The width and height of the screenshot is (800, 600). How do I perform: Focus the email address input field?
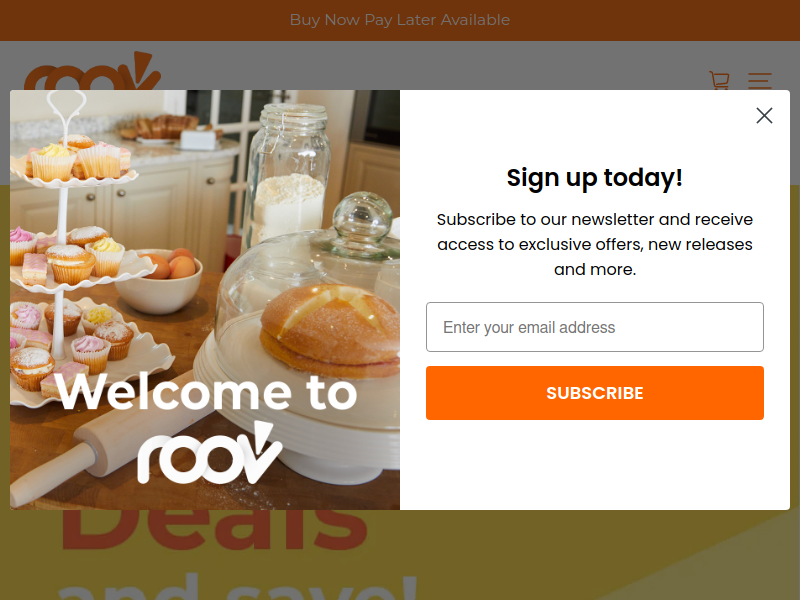click(595, 327)
